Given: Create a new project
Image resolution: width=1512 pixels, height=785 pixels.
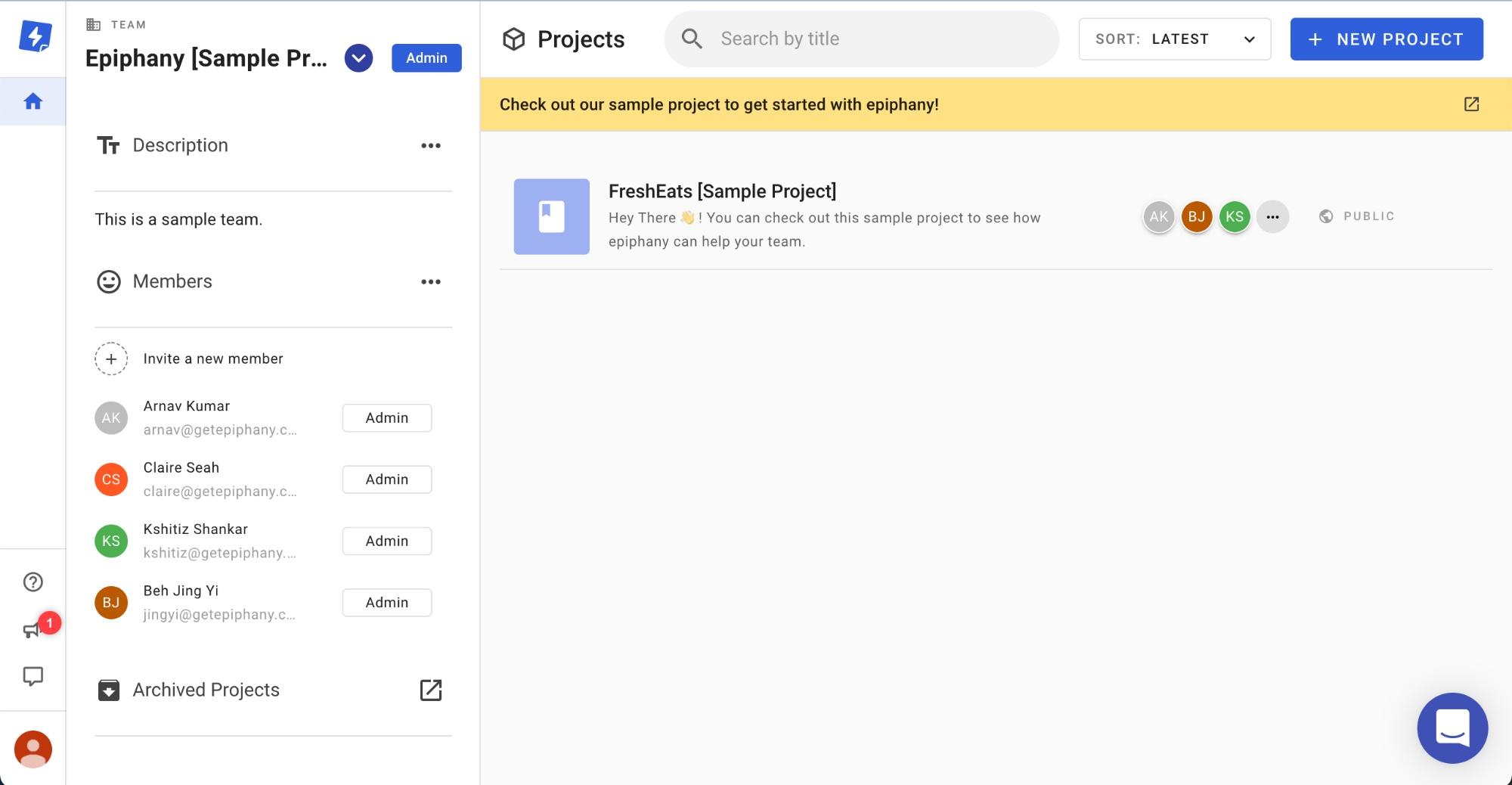Looking at the screenshot, I should 1387,39.
